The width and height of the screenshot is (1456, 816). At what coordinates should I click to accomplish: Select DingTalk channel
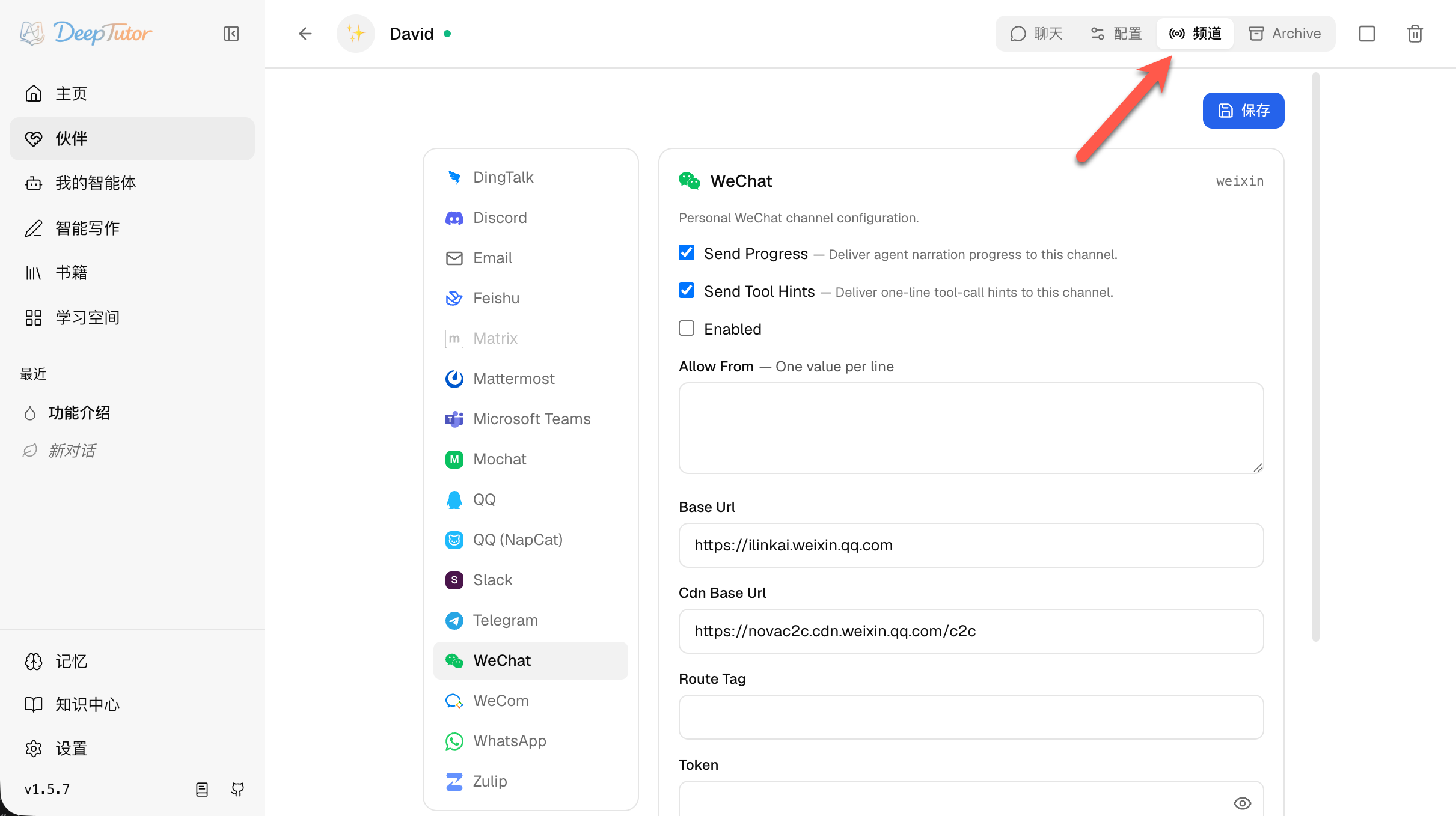pyautogui.click(x=531, y=177)
